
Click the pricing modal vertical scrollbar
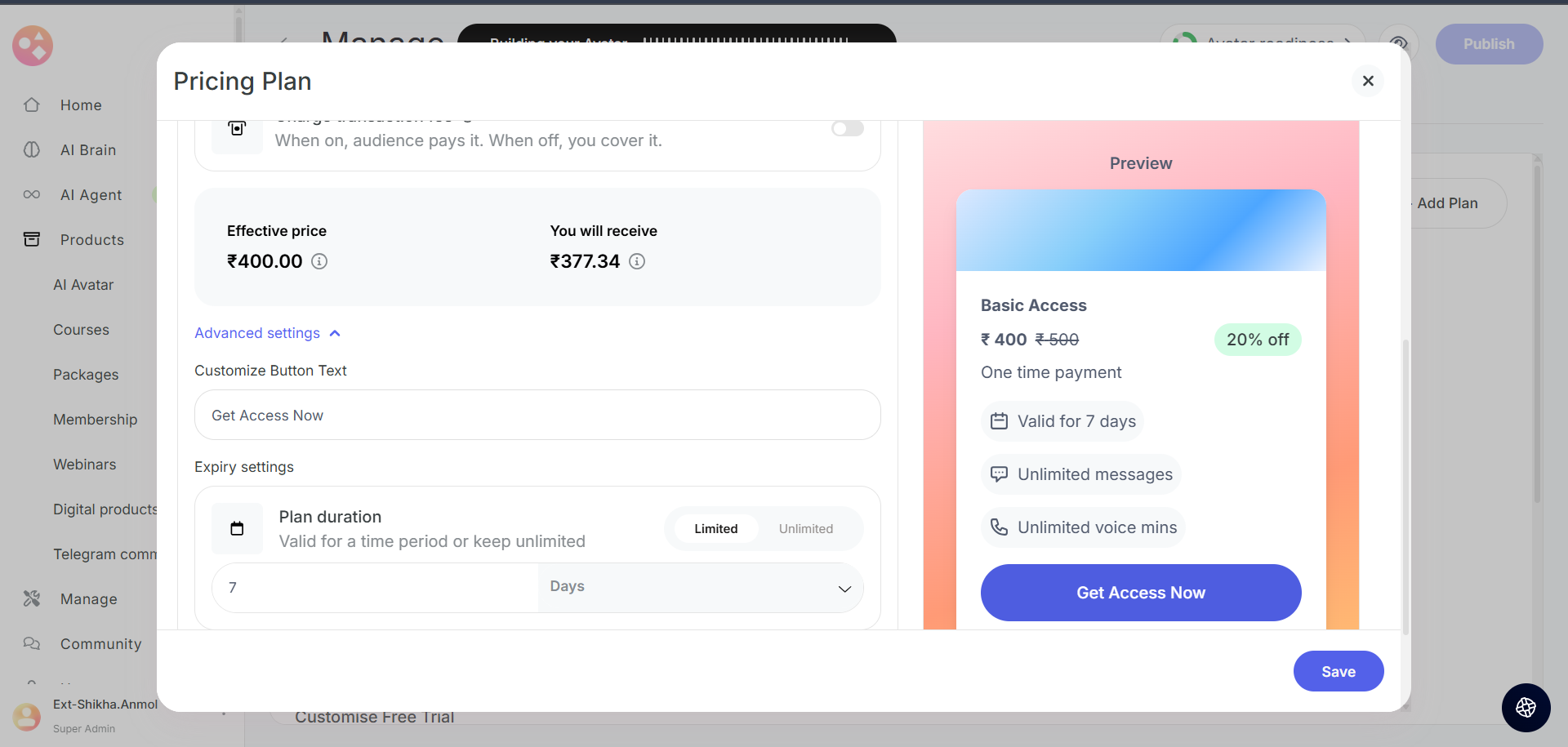pyautogui.click(x=1405, y=486)
